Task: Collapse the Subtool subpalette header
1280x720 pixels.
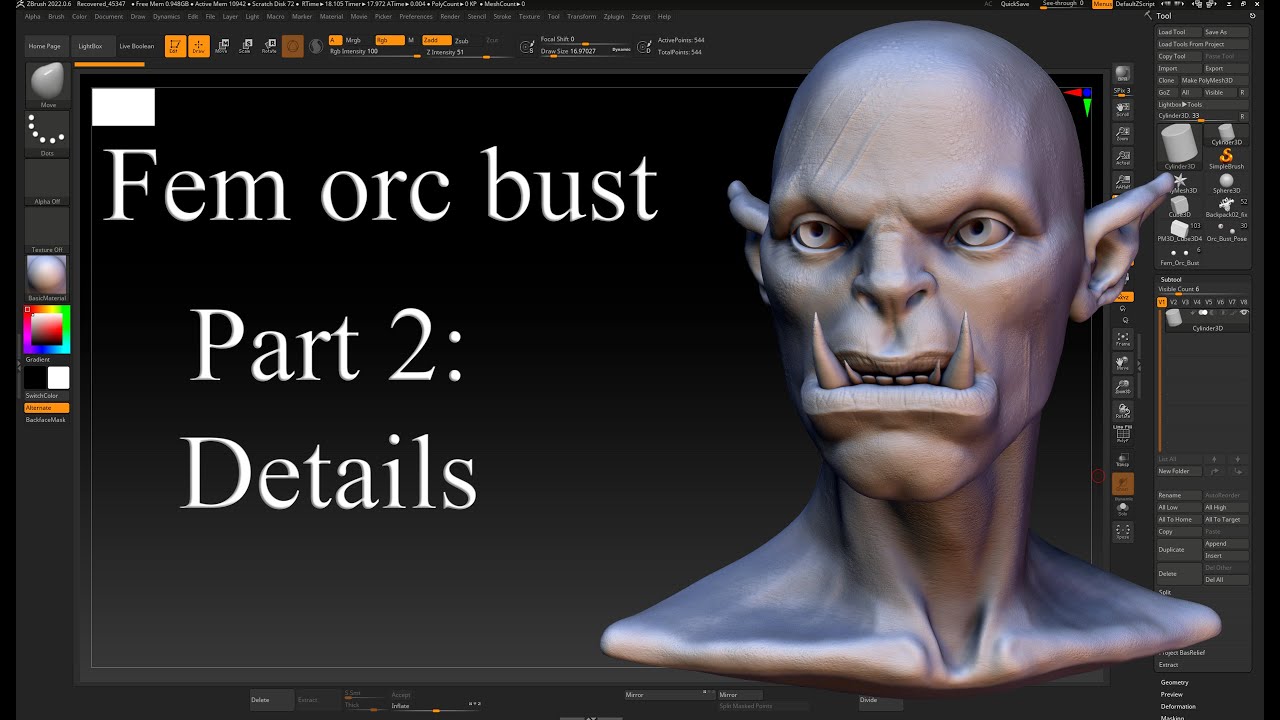Action: point(1170,279)
